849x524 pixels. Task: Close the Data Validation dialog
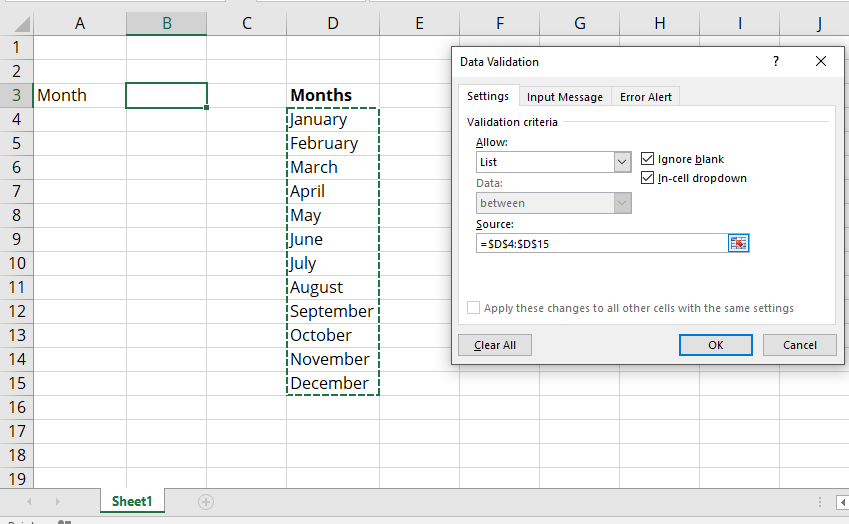point(821,61)
